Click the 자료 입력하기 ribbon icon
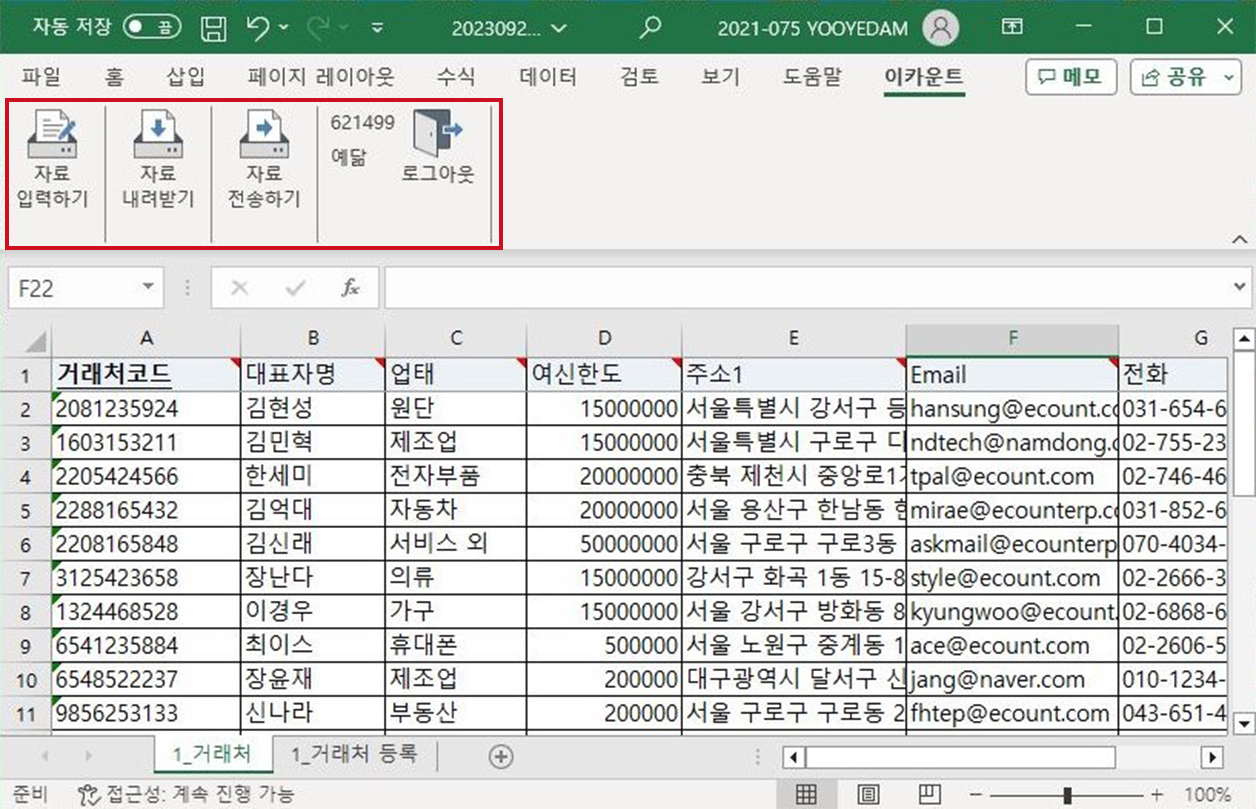The width and height of the screenshot is (1256, 809). pyautogui.click(x=53, y=136)
